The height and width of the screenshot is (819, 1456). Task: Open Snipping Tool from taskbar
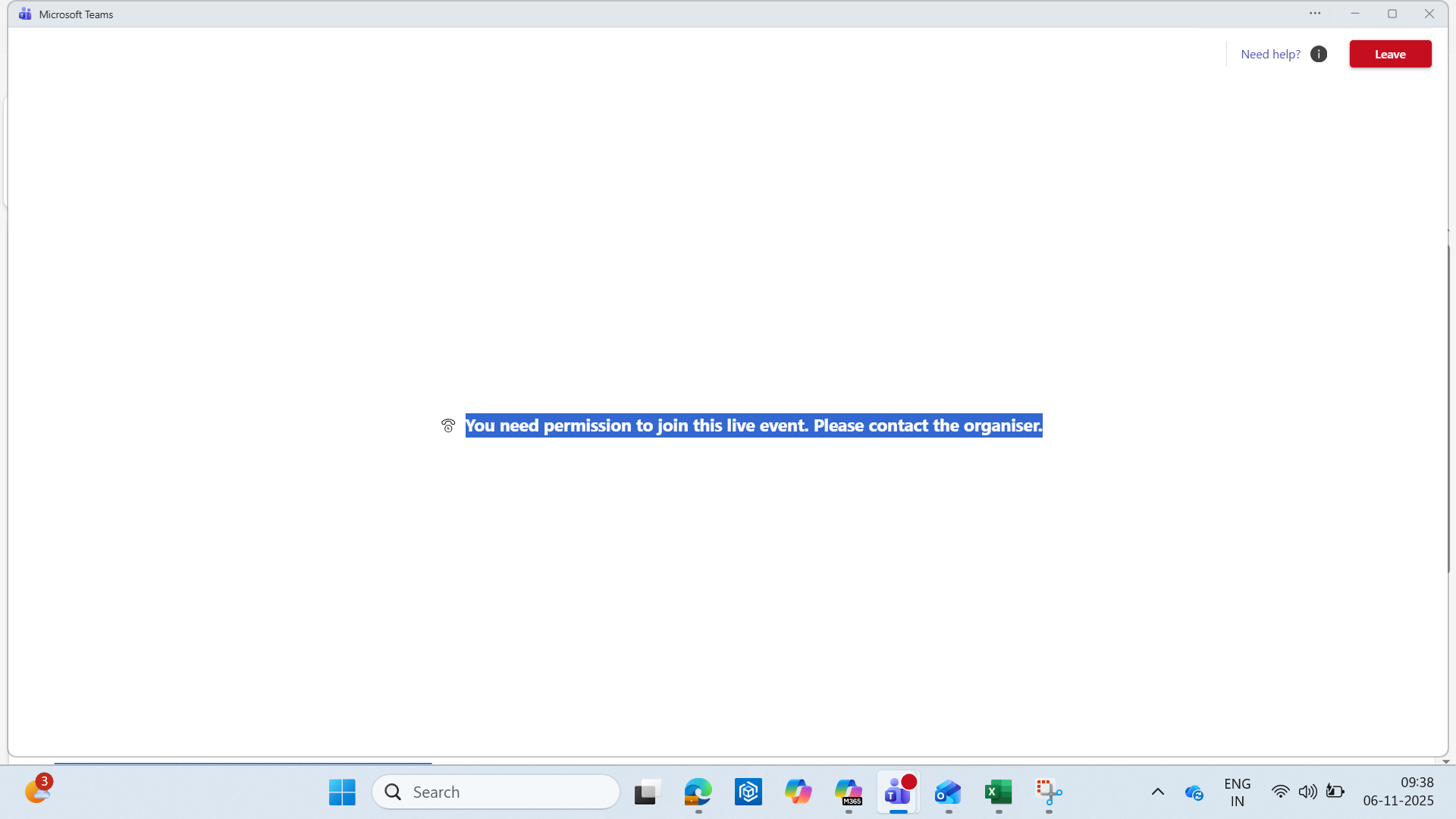click(x=1049, y=792)
